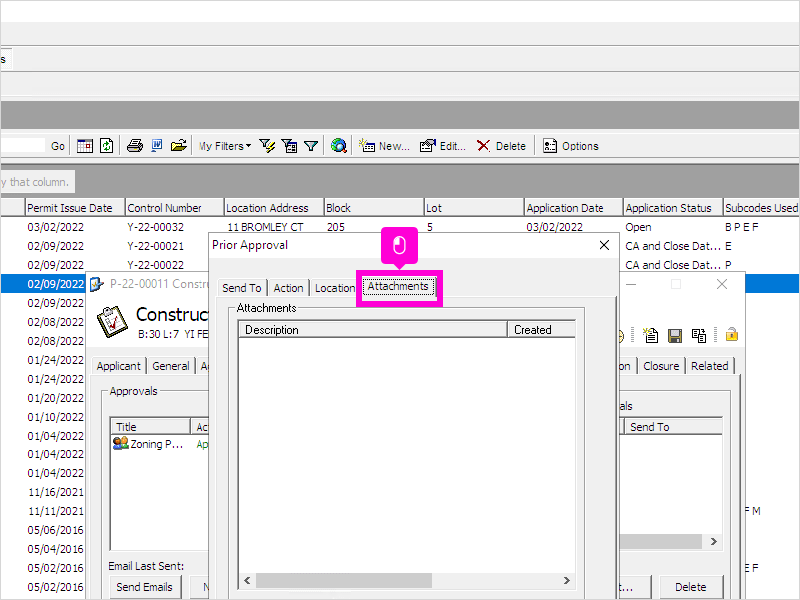Sort by the Lot column header

(x=473, y=208)
